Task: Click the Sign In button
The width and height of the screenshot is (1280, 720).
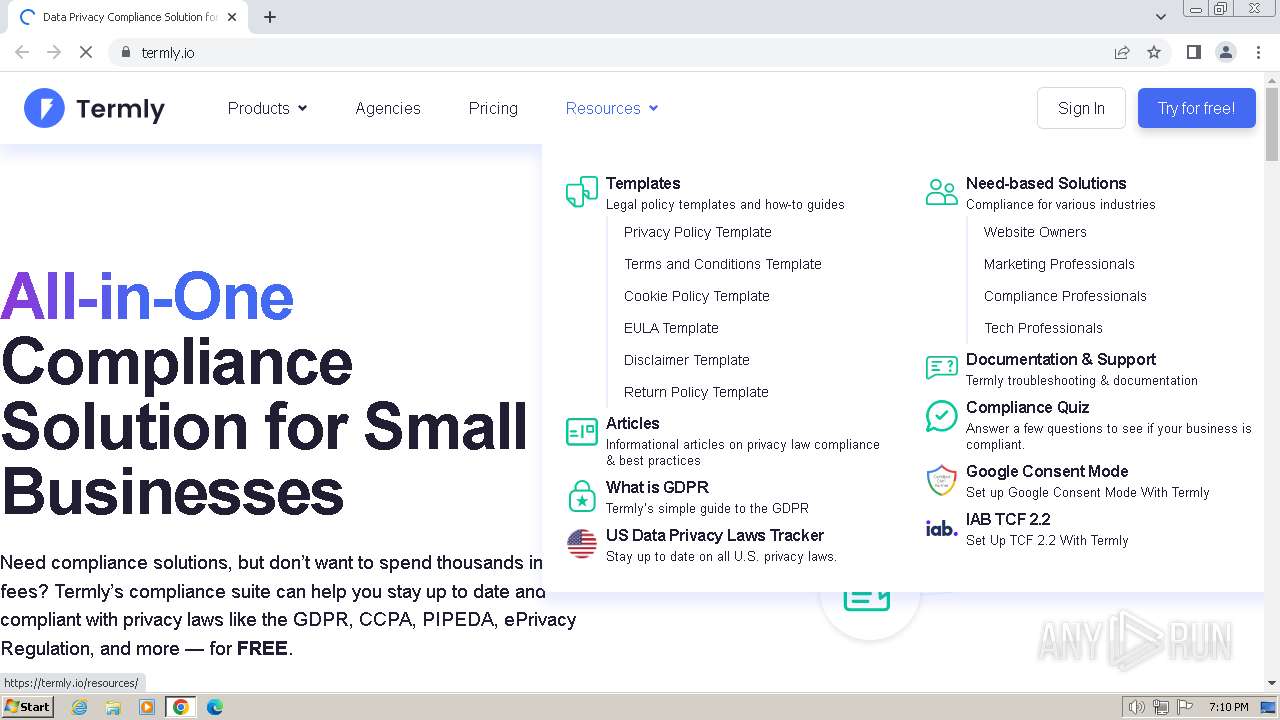Action: point(1081,108)
